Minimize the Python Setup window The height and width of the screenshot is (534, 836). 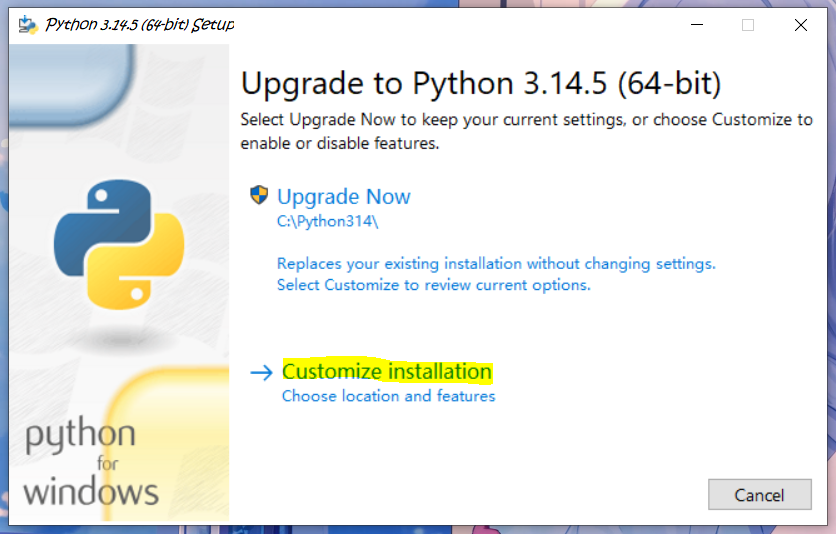tap(697, 25)
